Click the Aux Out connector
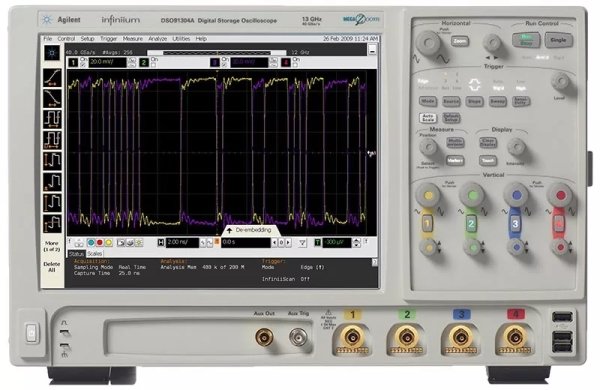600x390 pixels. [264, 337]
